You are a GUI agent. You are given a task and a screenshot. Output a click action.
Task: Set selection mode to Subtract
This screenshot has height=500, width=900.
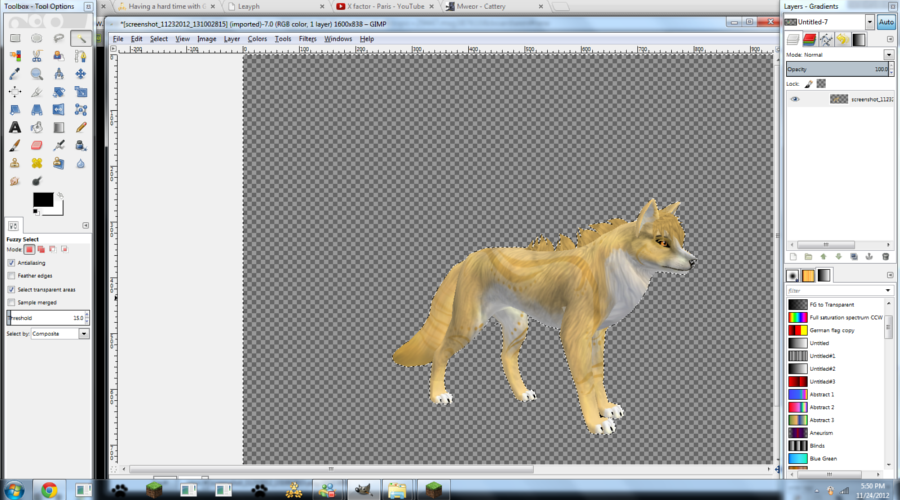[52, 250]
